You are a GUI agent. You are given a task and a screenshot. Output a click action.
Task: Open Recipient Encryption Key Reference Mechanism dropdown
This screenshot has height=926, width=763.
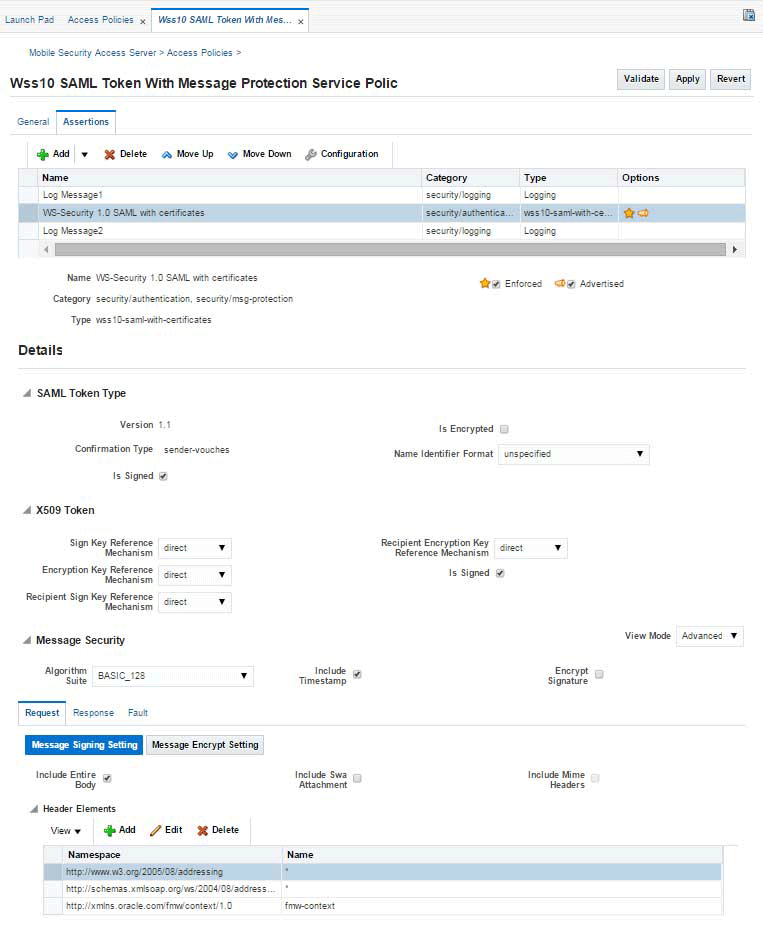point(530,548)
